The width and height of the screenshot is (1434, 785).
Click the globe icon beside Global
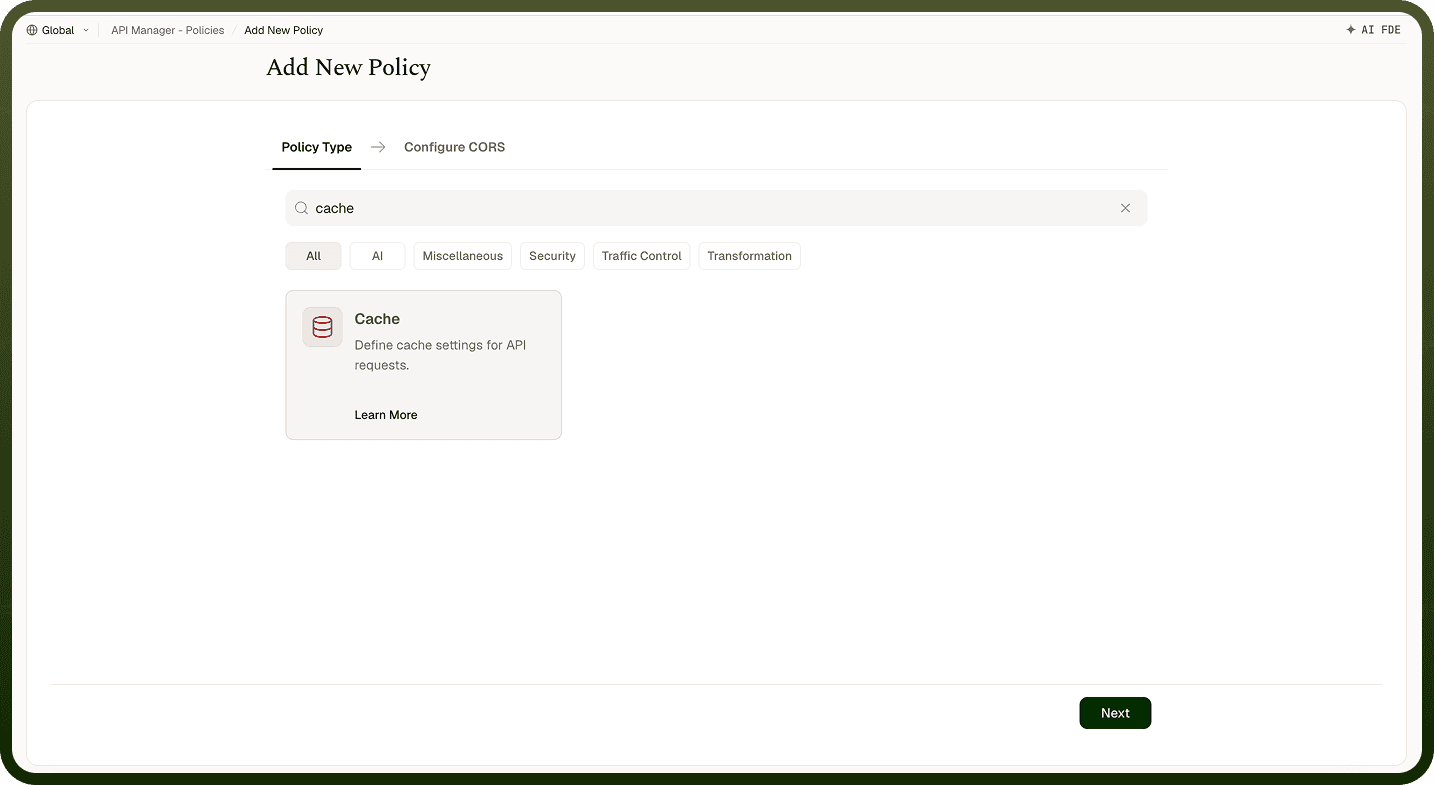(32, 30)
